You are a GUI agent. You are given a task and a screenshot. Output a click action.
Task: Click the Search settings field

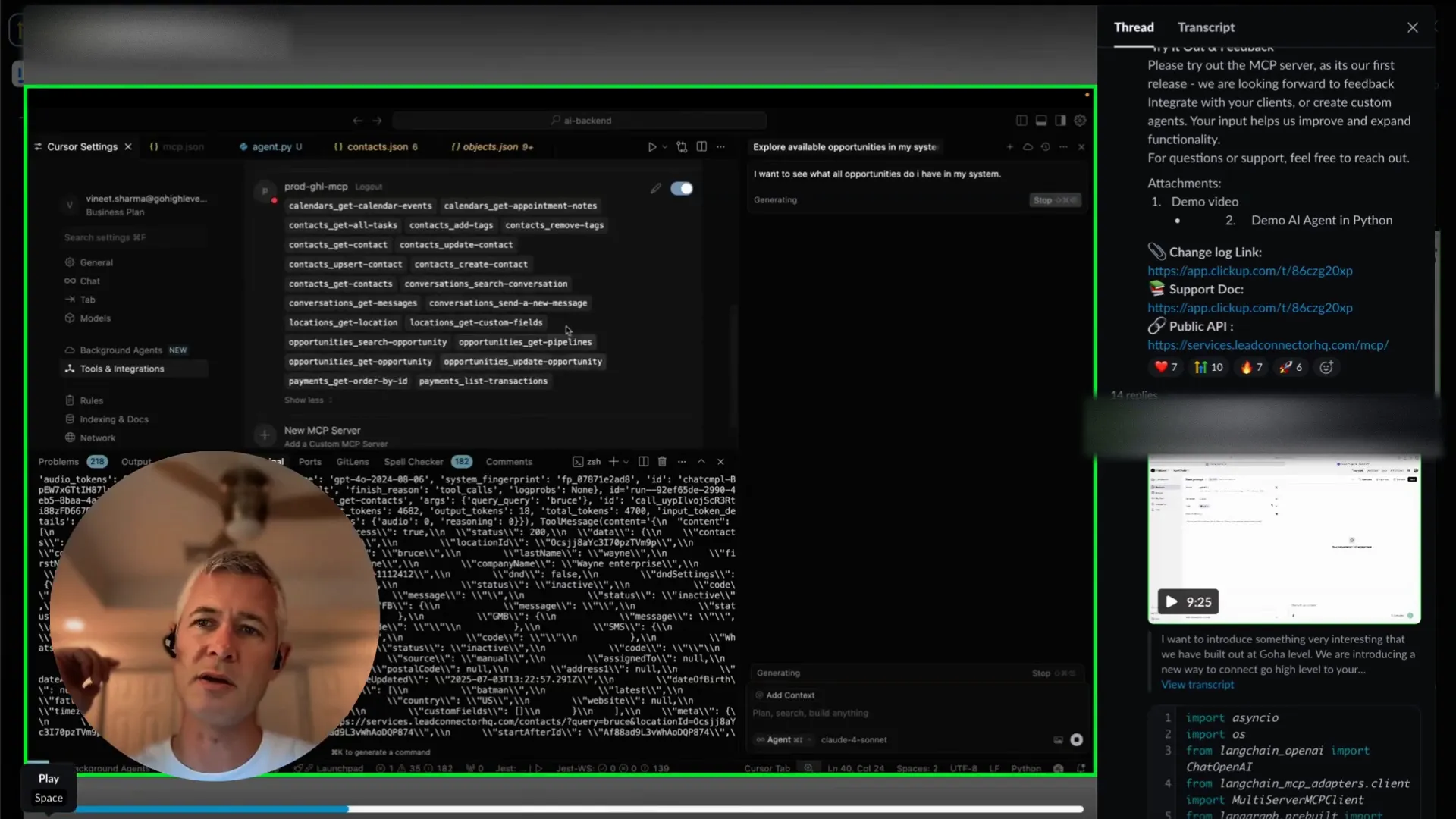[x=133, y=237]
